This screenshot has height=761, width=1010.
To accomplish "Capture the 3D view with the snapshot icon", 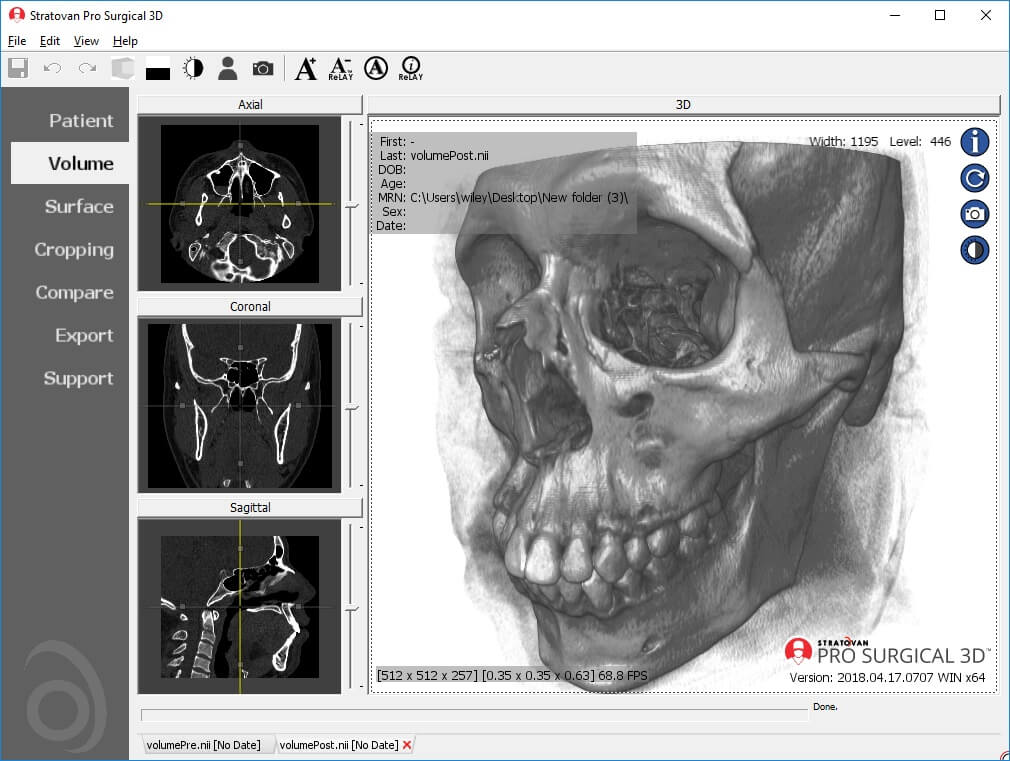I will point(974,214).
